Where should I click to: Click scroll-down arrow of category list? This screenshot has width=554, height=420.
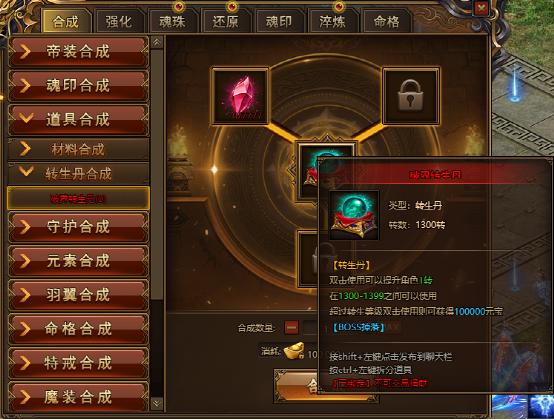[157, 403]
